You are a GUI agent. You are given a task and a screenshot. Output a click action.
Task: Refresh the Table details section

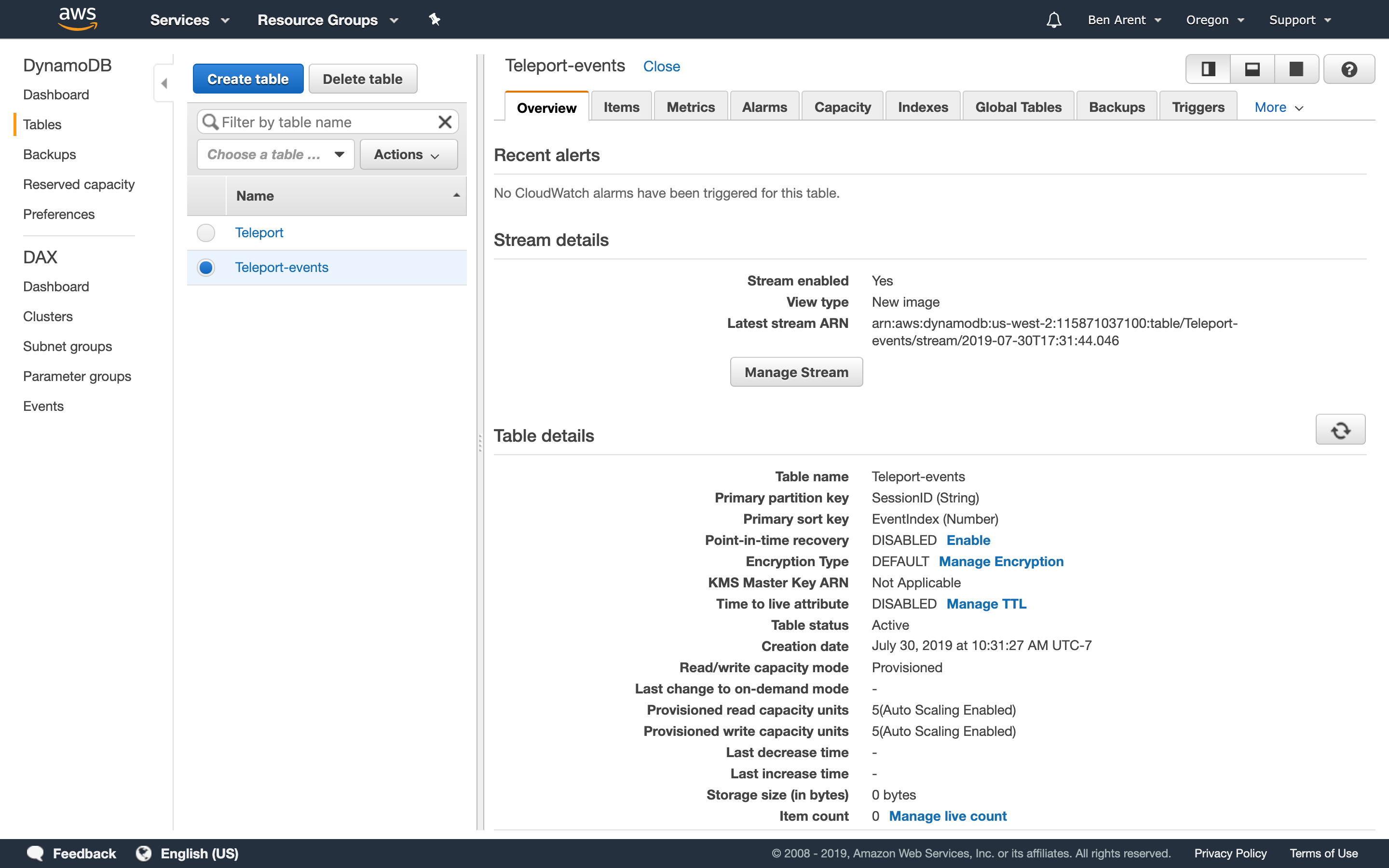click(1340, 429)
